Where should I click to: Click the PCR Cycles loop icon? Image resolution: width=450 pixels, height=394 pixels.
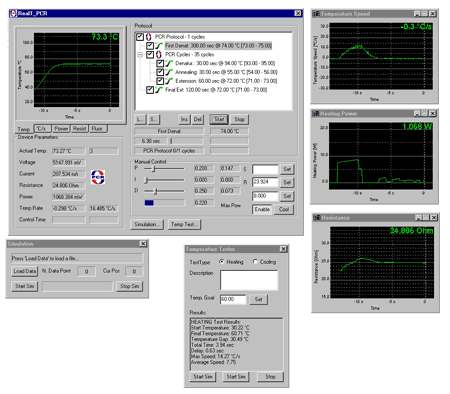coord(159,55)
